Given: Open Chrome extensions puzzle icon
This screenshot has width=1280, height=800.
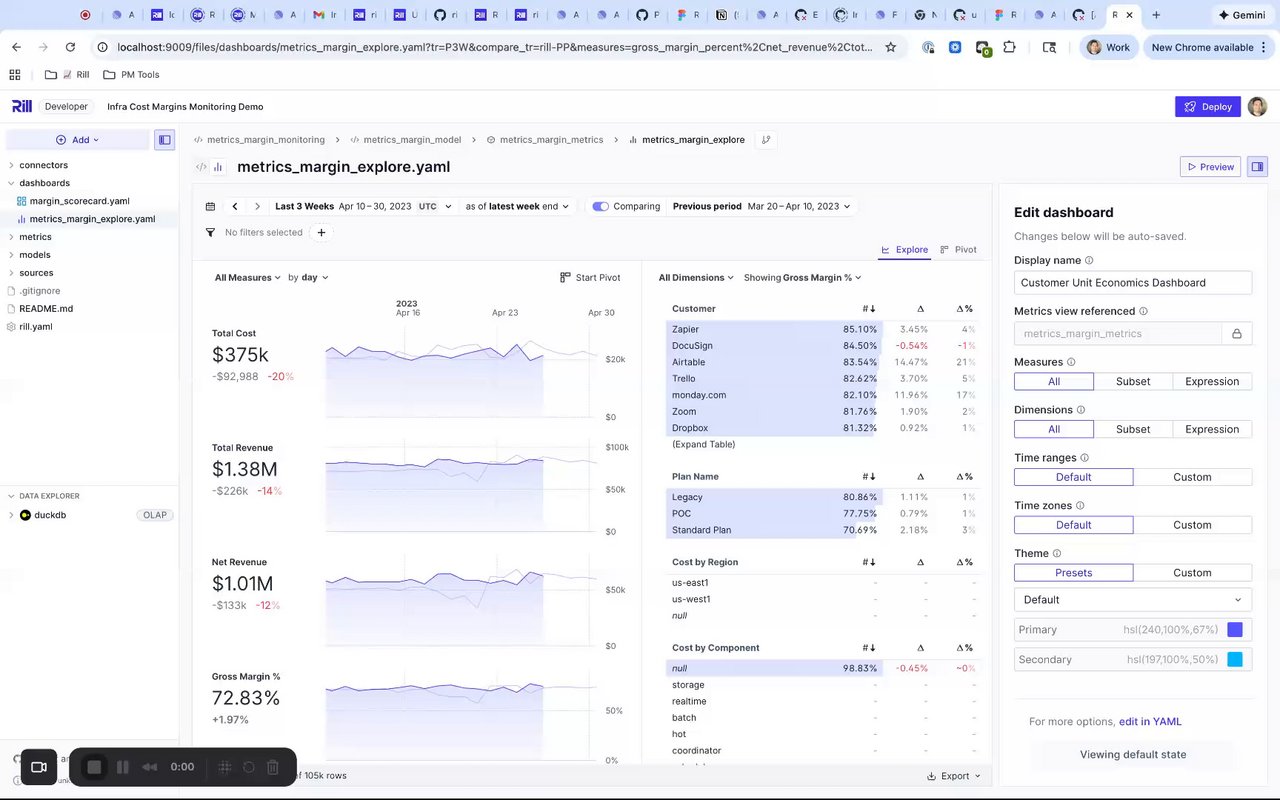Looking at the screenshot, I should click(x=1009, y=47).
